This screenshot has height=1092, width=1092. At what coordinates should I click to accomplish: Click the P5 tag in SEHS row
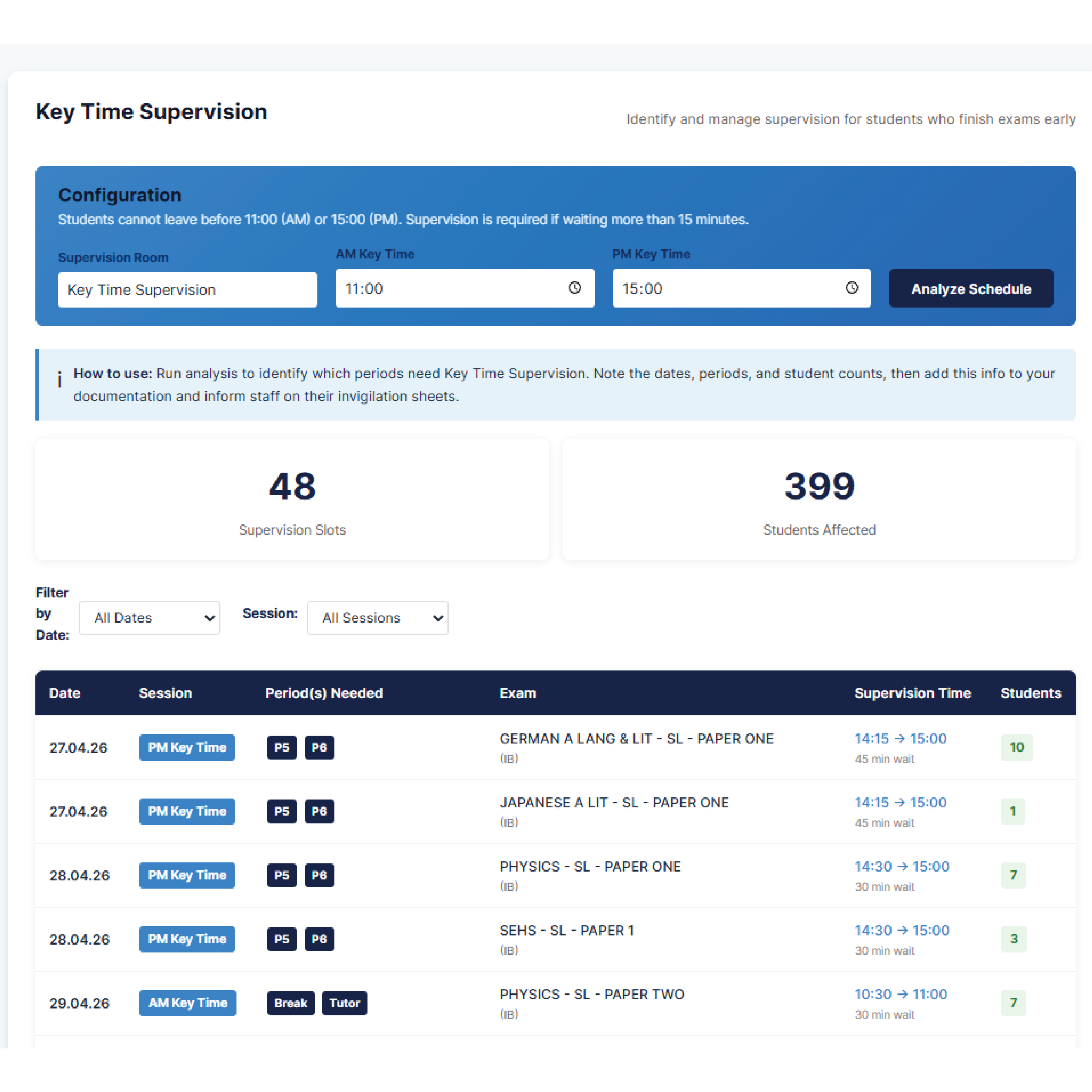282,939
